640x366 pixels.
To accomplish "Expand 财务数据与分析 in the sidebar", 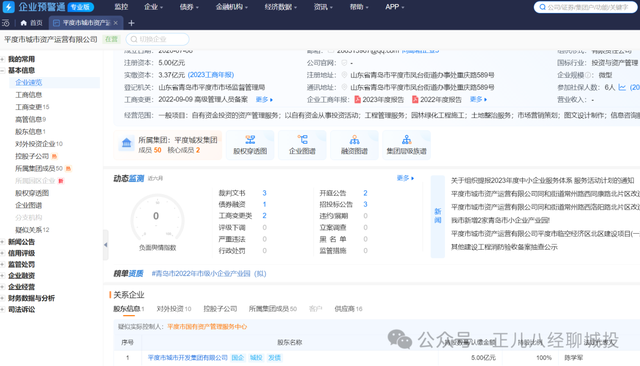I will click(2, 298).
